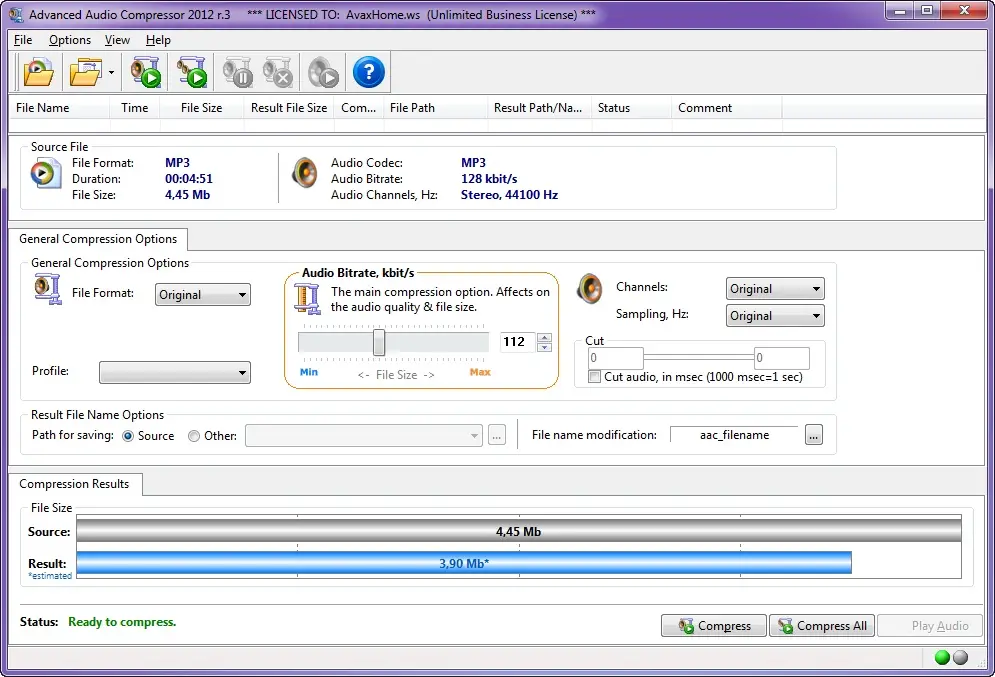The height and width of the screenshot is (677, 995).
Task: Open the Help menu
Action: click(x=158, y=40)
